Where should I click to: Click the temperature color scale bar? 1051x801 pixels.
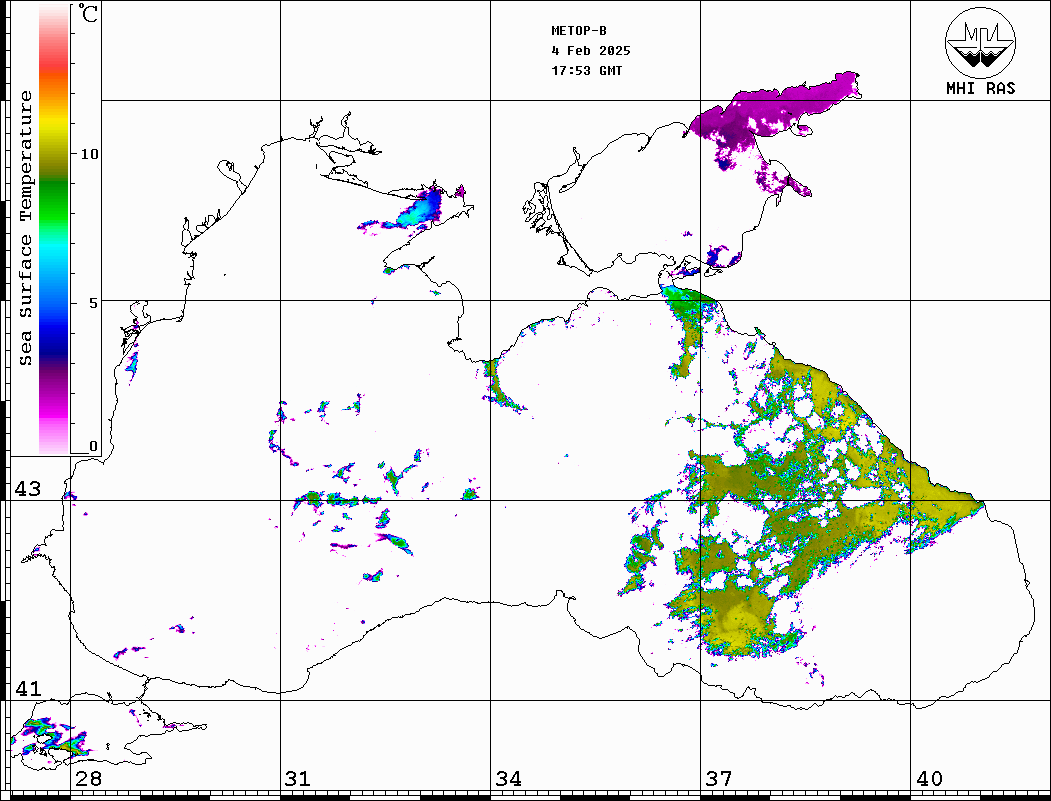[53, 229]
